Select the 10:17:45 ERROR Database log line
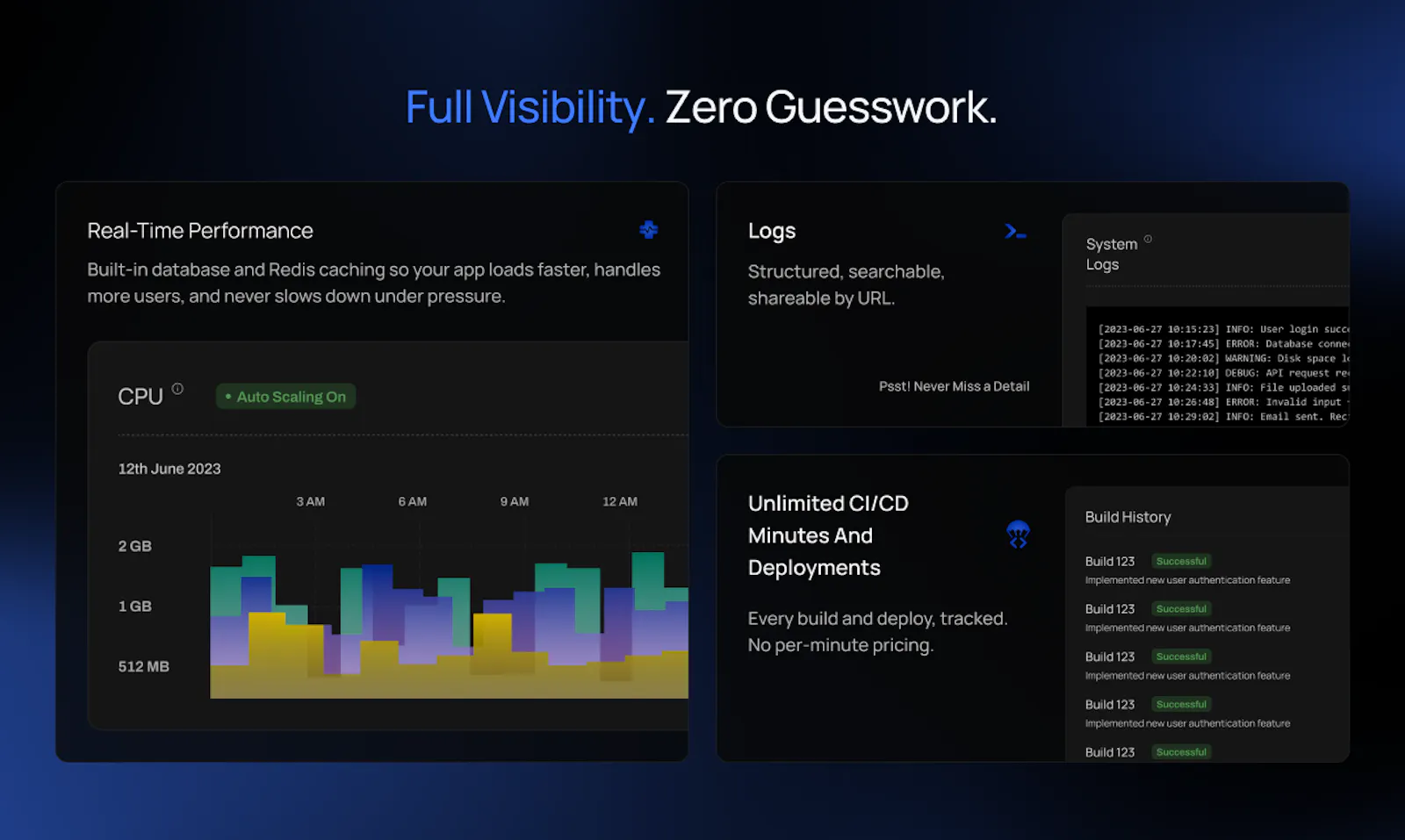Screen dimensions: 1405x840 (x=1223, y=344)
